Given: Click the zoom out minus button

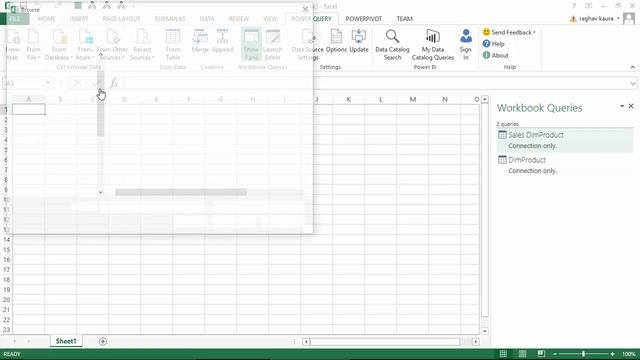Looking at the screenshot, I should (x=555, y=354).
